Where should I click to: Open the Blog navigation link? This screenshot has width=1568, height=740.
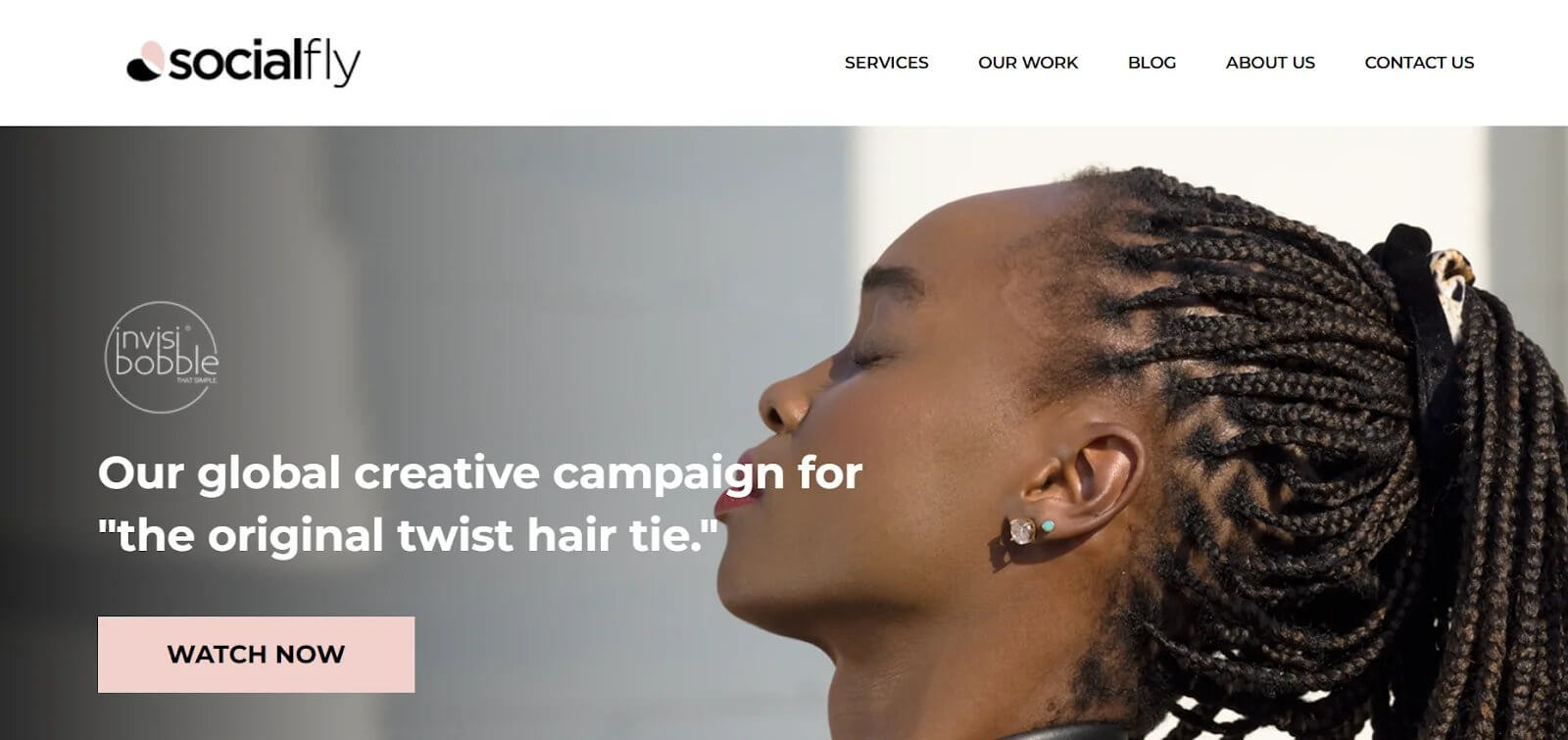(x=1151, y=63)
